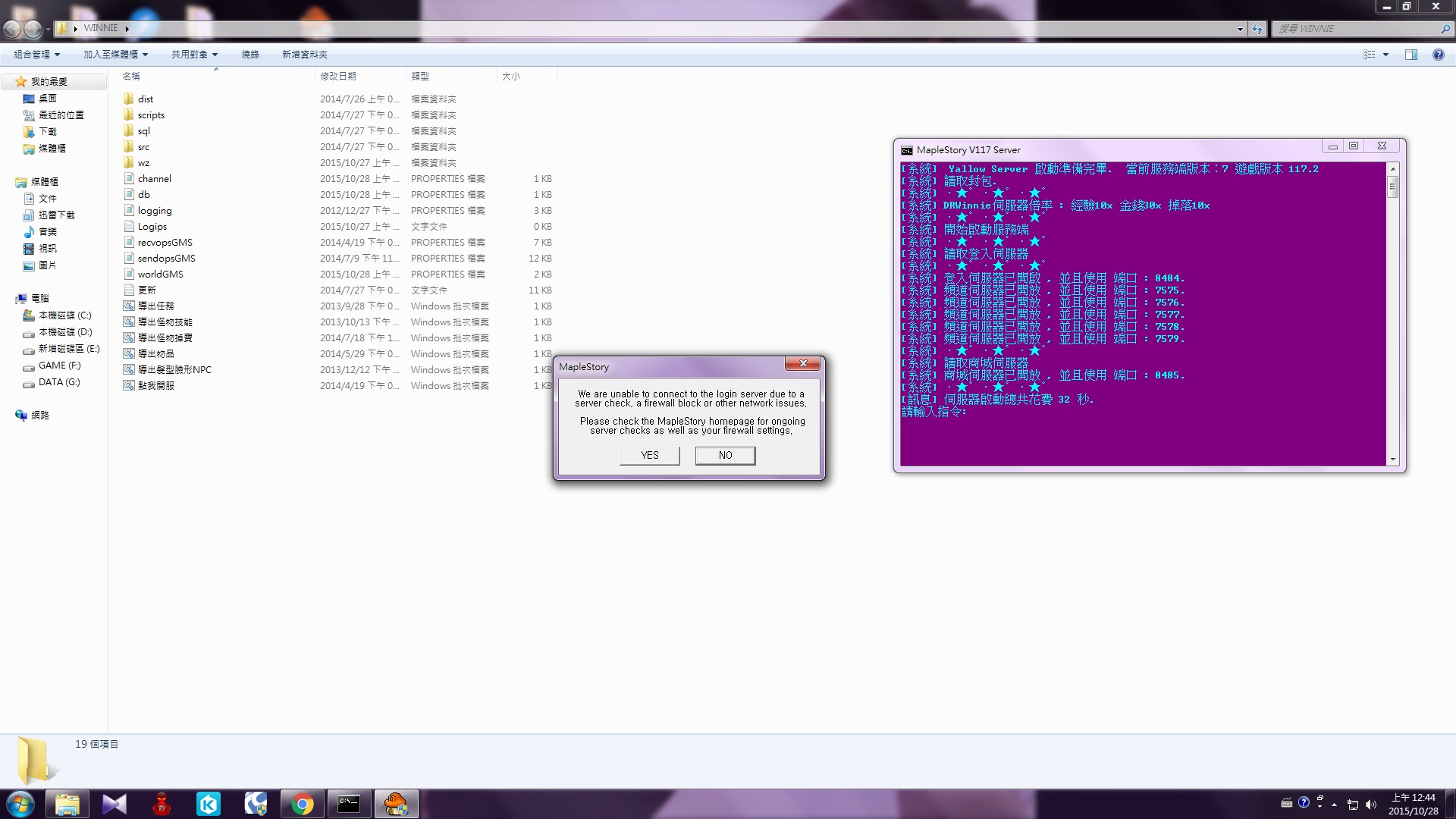The image size is (1456, 819).
Task: Open 視訊 library in navigation pane
Action: coord(48,249)
